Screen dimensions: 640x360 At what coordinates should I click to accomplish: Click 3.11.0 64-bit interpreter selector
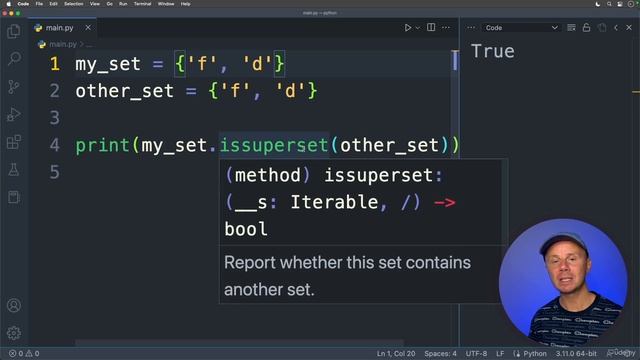pyautogui.click(x=576, y=353)
